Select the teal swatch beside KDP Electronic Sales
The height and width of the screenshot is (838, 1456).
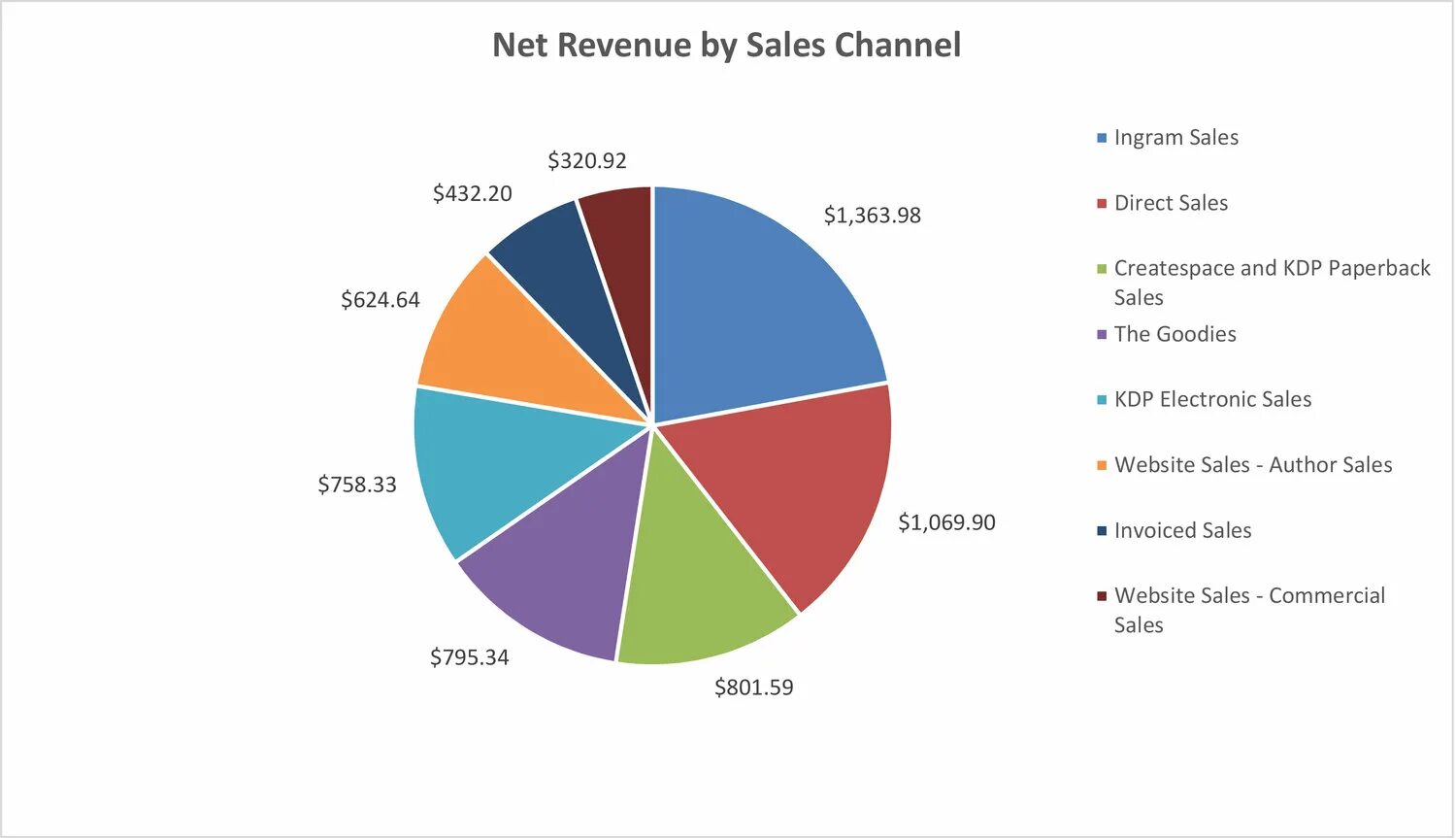pyautogui.click(x=1102, y=399)
